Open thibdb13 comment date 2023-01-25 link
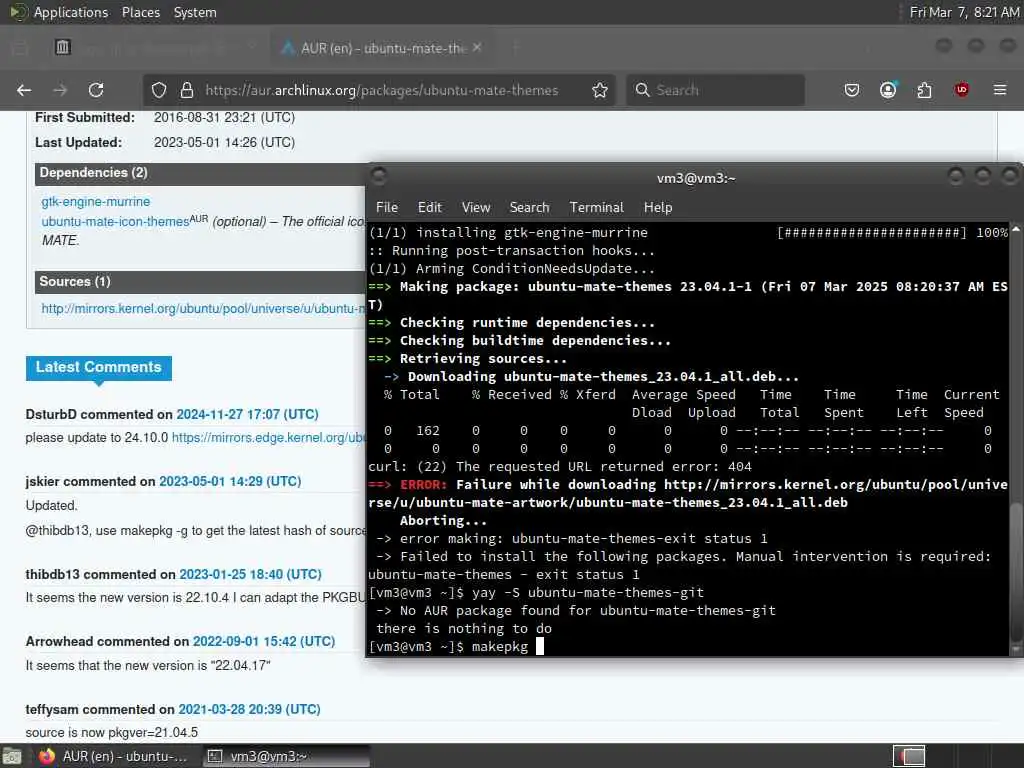Image resolution: width=1024 pixels, height=768 pixels. [x=250, y=574]
